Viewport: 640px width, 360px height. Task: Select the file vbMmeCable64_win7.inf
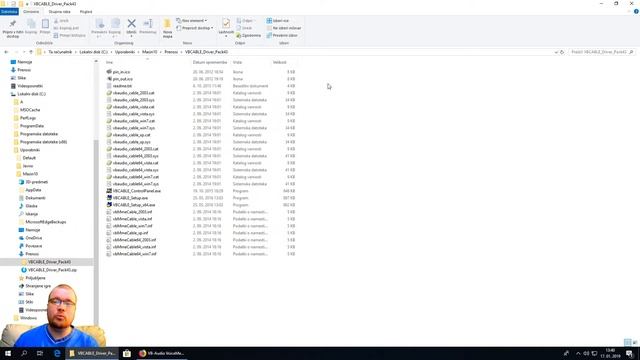[134, 253]
